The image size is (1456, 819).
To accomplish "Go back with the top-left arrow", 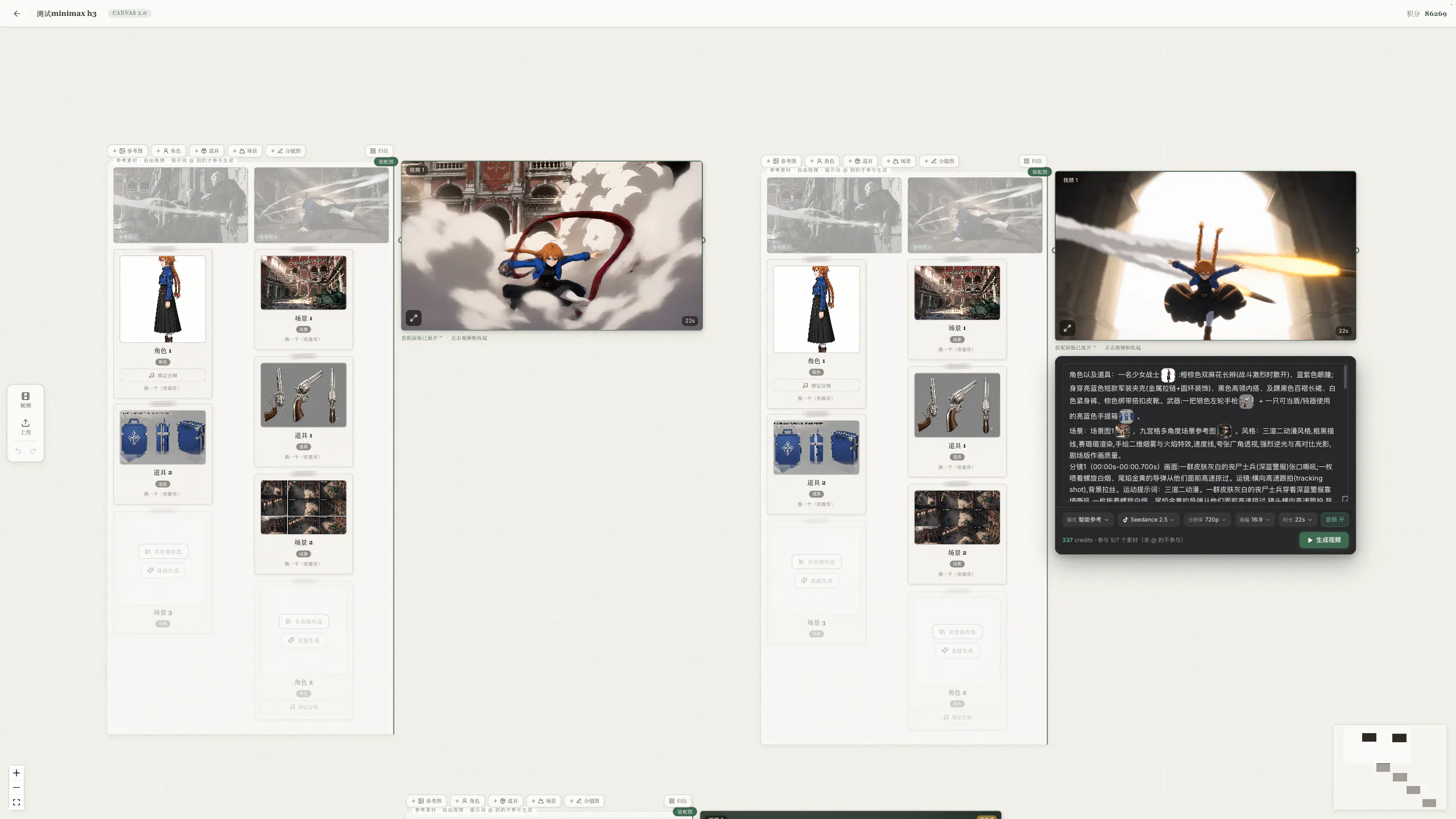I will [17, 14].
